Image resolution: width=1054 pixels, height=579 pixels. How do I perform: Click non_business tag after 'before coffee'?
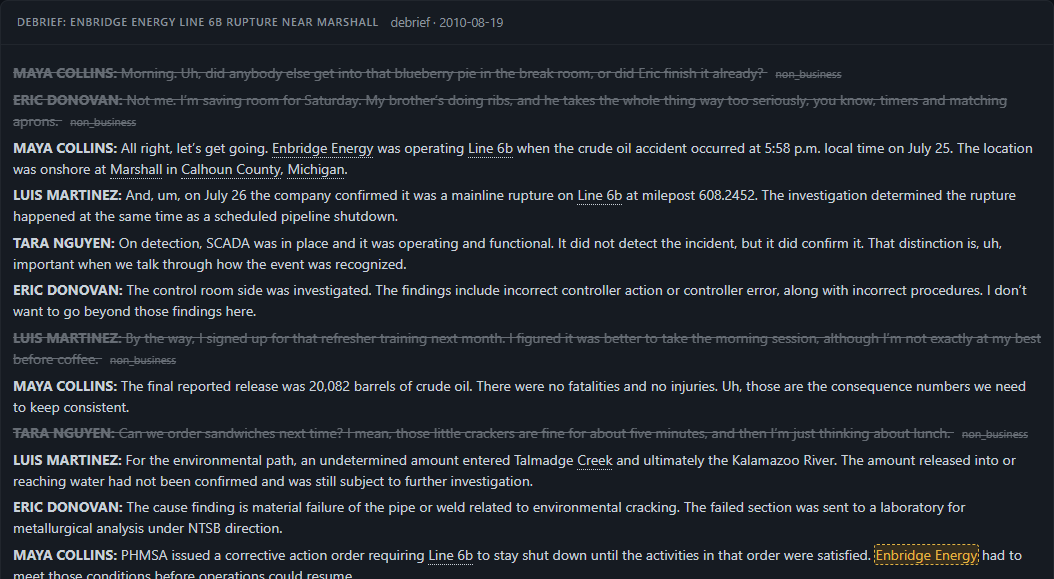[x=143, y=360]
